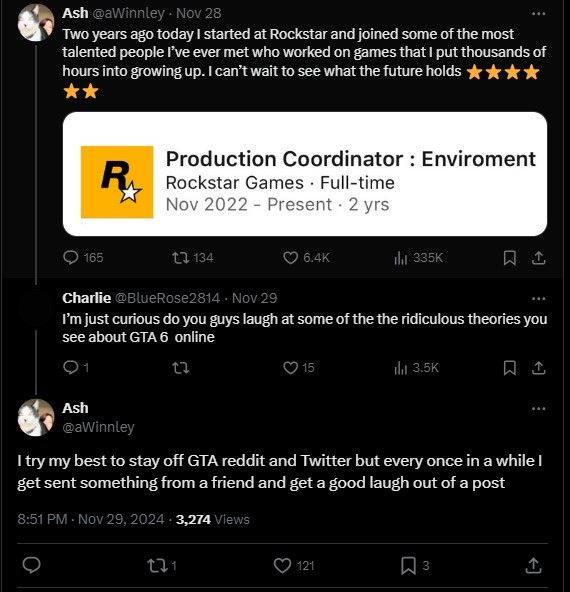Open Ash's avatar on the top tweet
The height and width of the screenshot is (592, 570).
point(36,23)
